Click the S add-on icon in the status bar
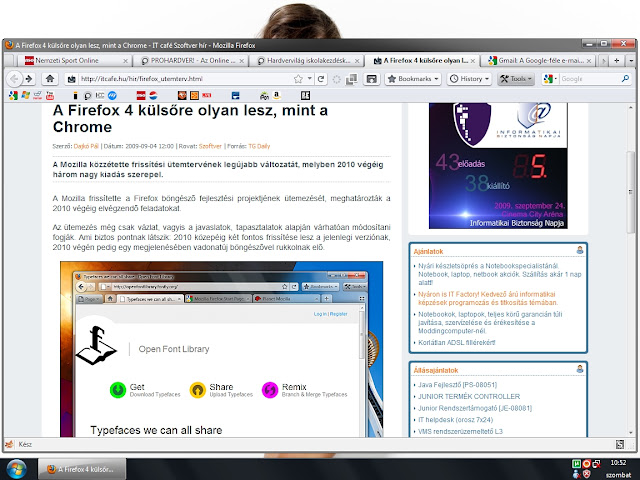Viewport: 640px width, 480px height. pos(620,444)
